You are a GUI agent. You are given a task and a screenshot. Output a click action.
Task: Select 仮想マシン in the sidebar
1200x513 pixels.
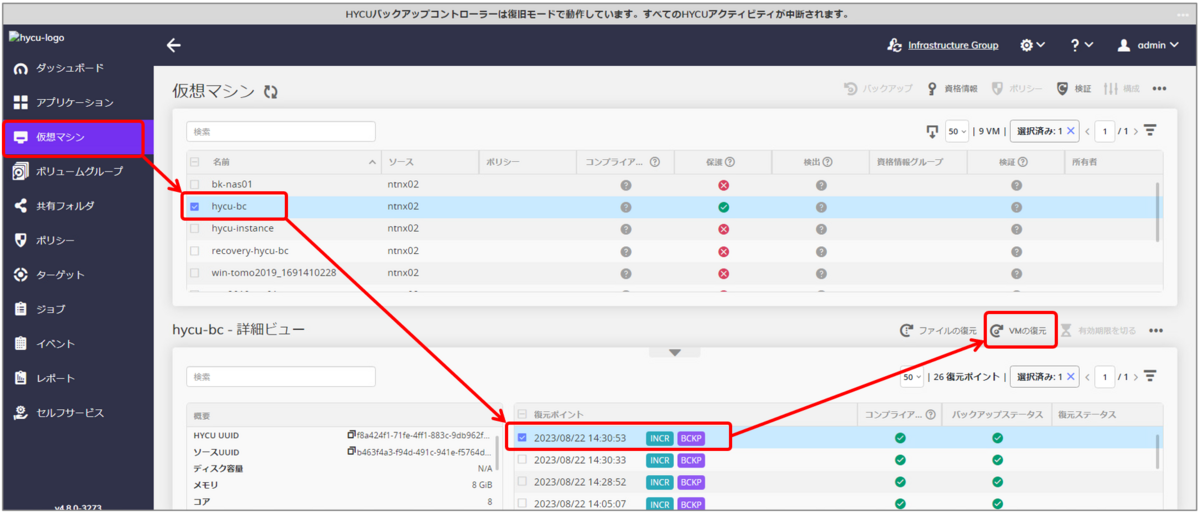[75, 137]
